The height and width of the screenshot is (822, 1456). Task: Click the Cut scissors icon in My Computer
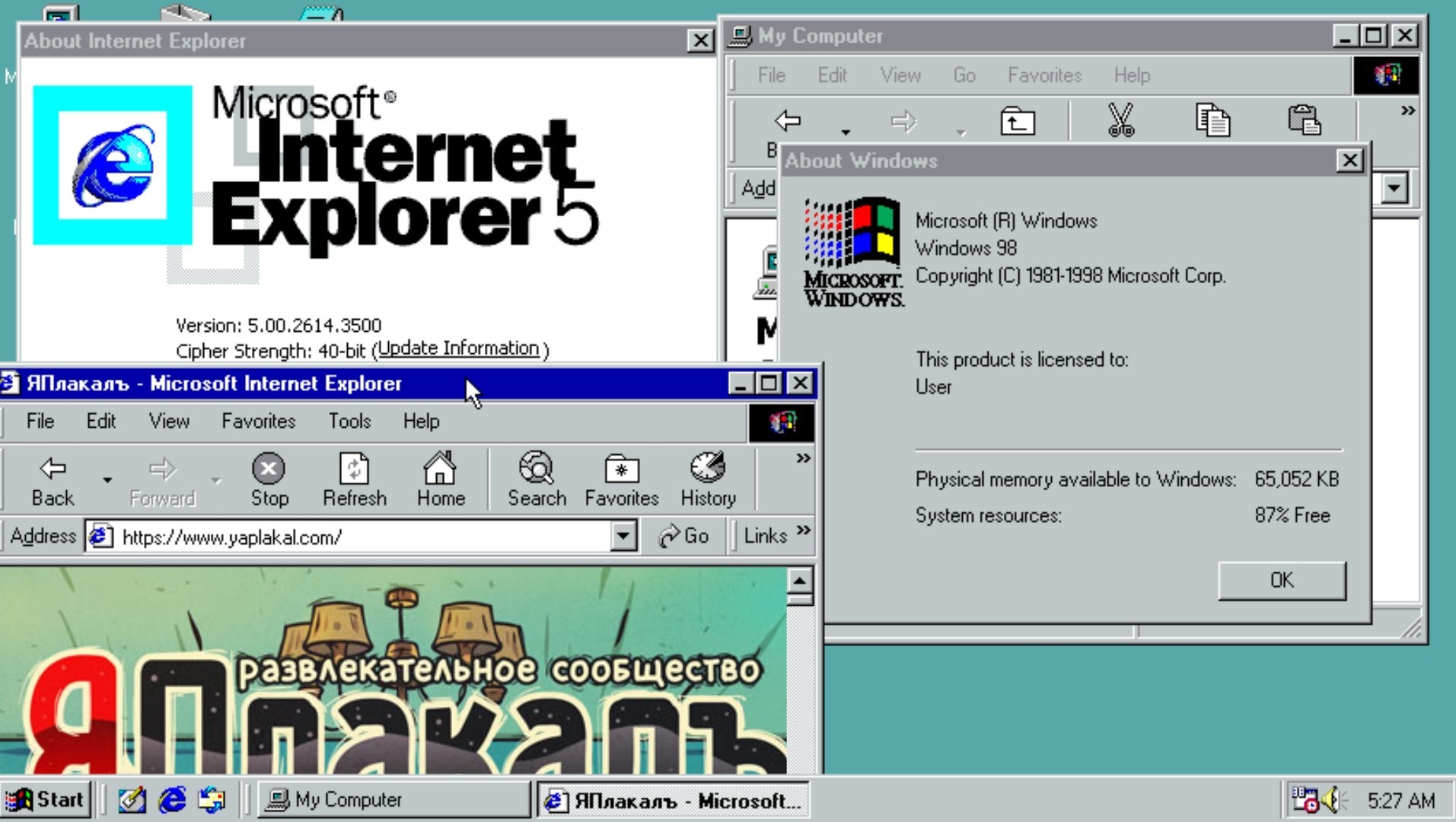click(1121, 120)
